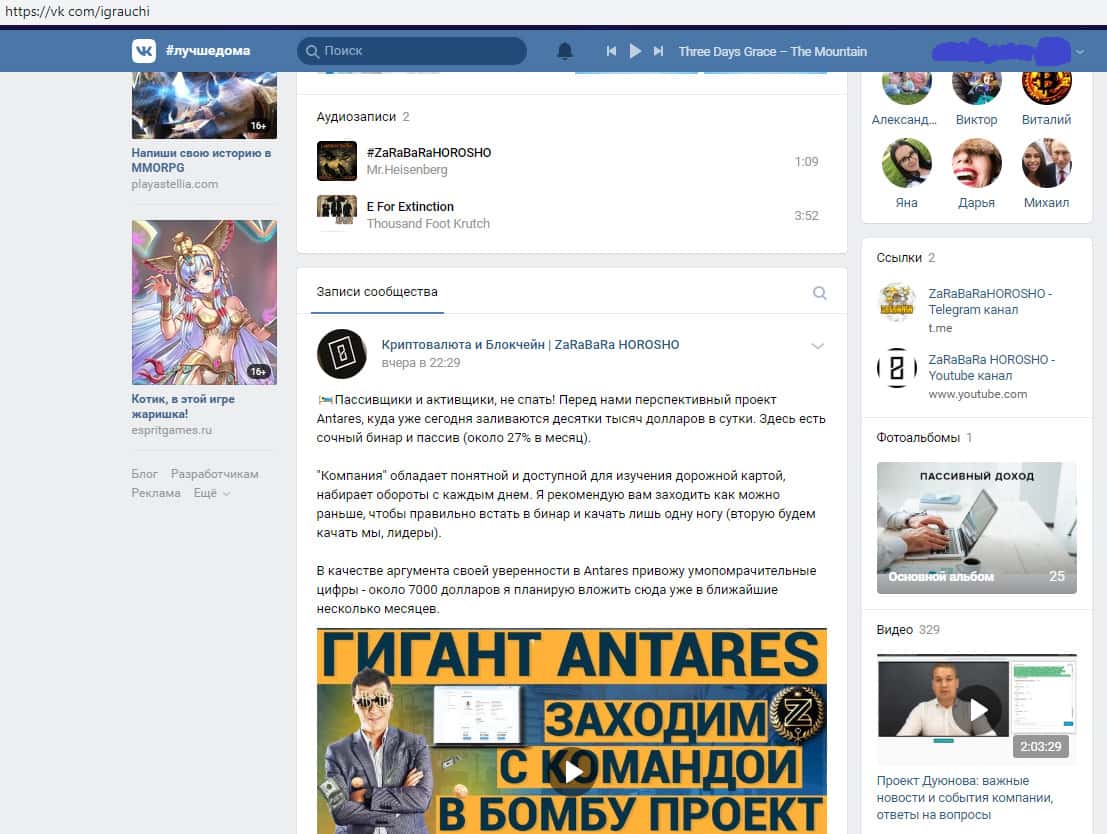Open Криптовалюта и Блокчейн | ZaRaBaRa HOROSHO link
This screenshot has width=1107, height=834.
click(x=530, y=345)
